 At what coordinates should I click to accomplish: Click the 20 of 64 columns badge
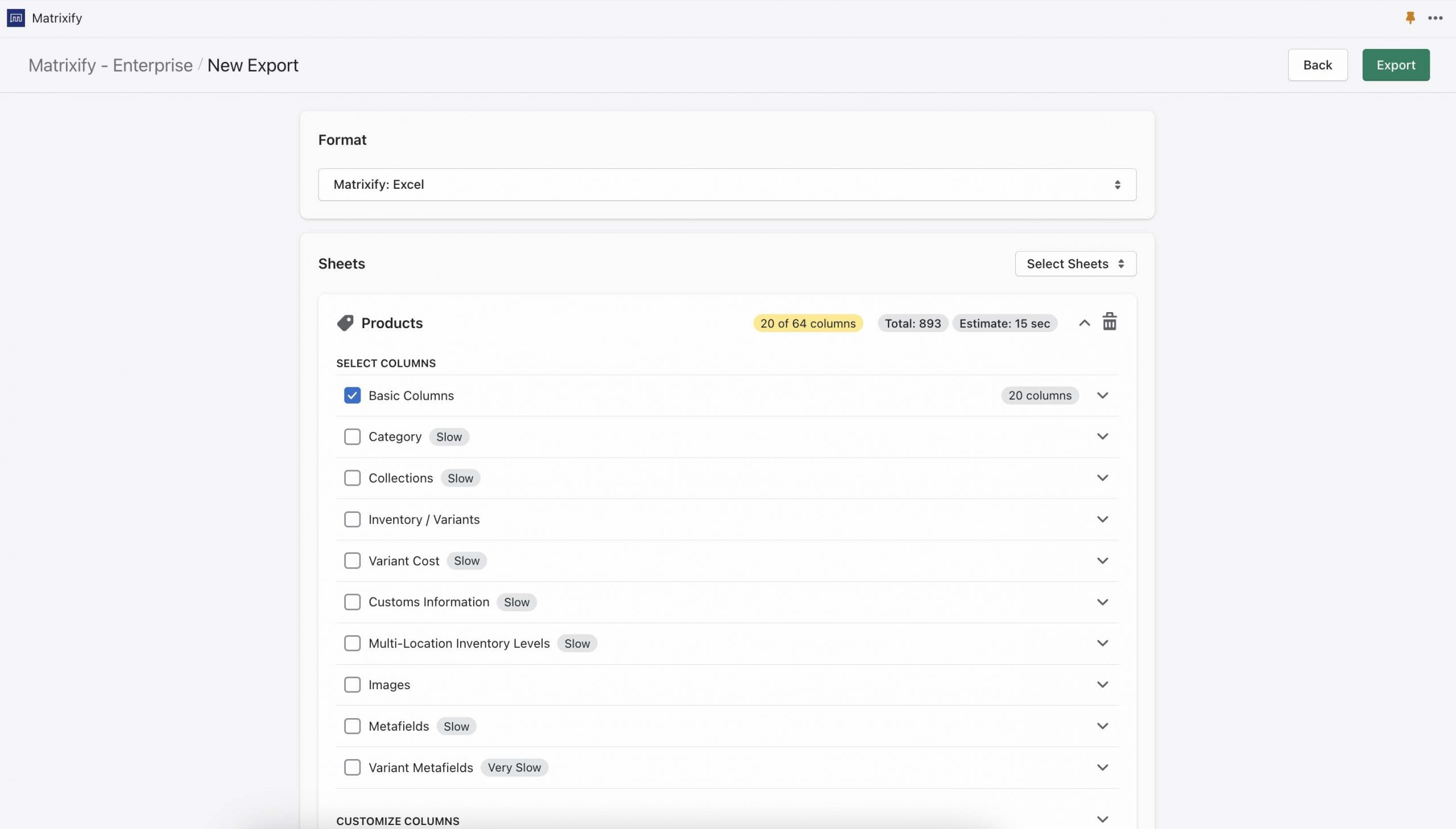point(808,324)
